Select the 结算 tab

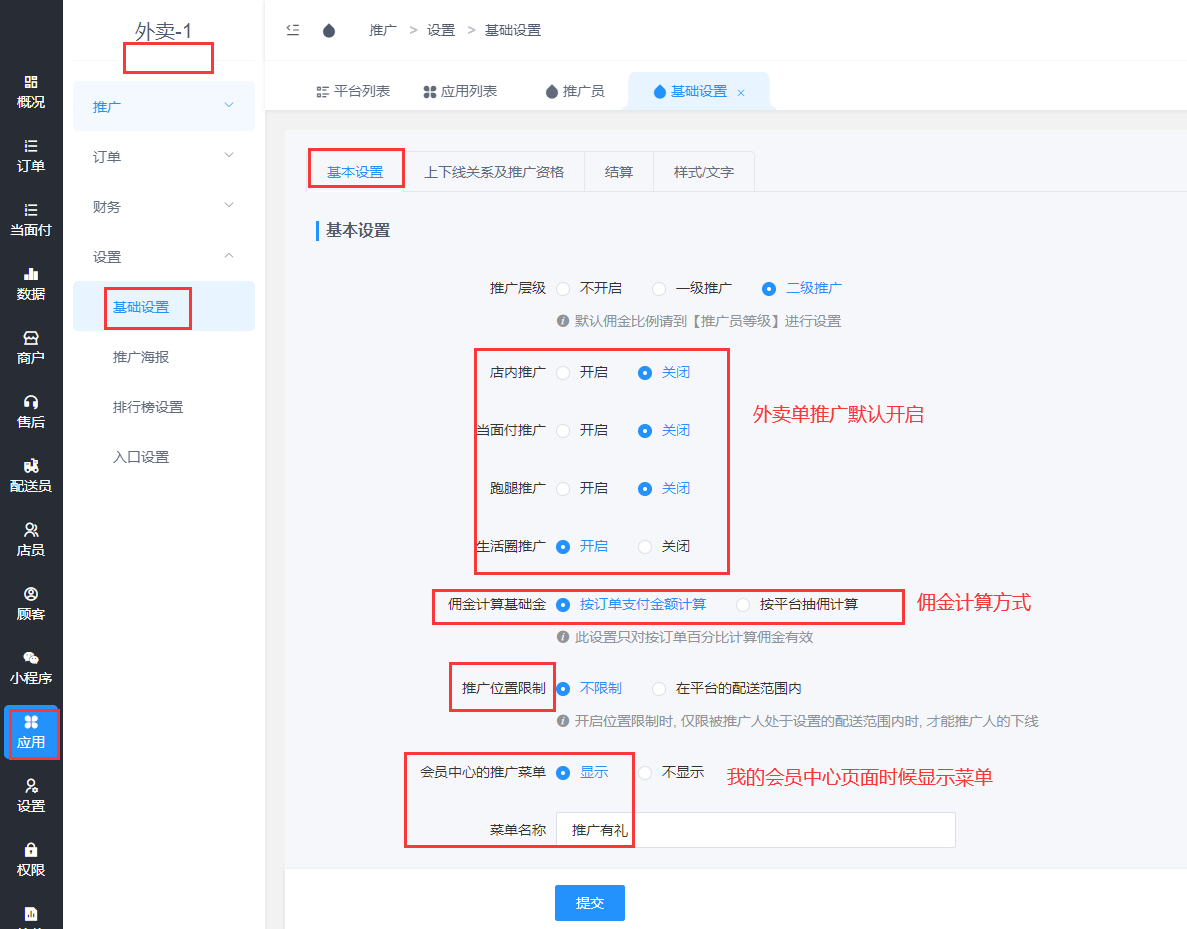pyautogui.click(x=618, y=172)
